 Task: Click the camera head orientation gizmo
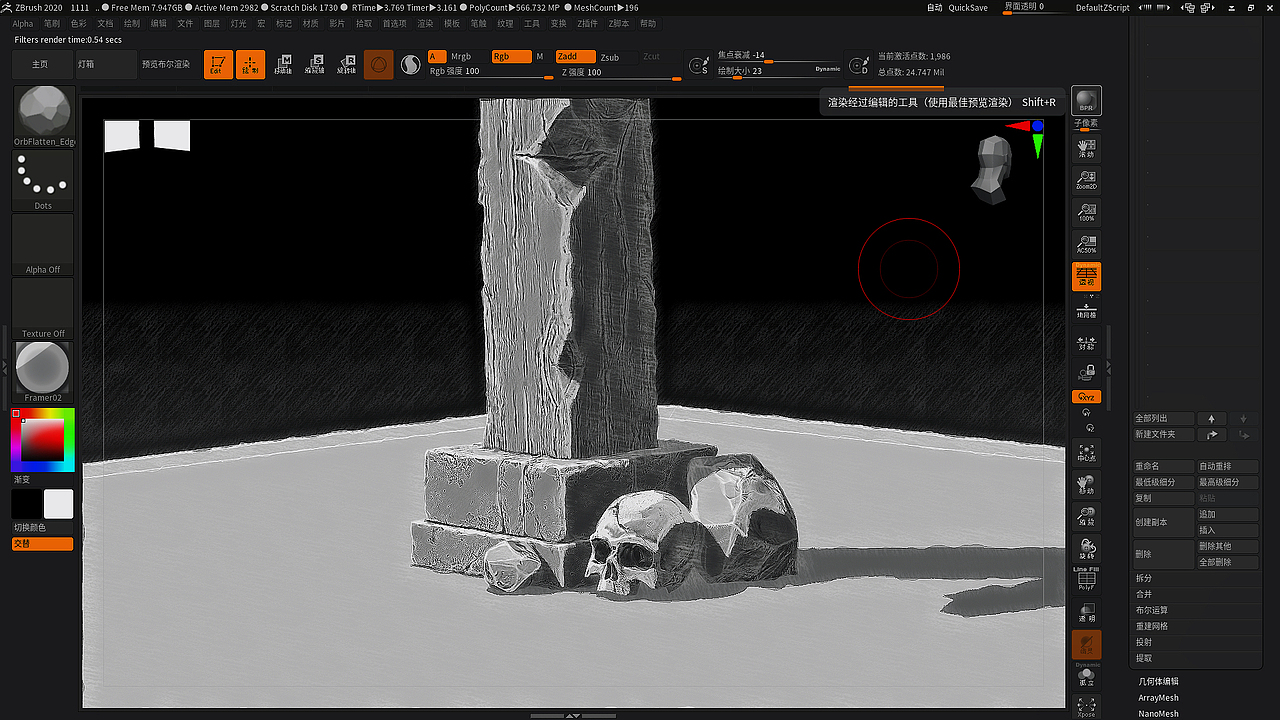pos(993,169)
